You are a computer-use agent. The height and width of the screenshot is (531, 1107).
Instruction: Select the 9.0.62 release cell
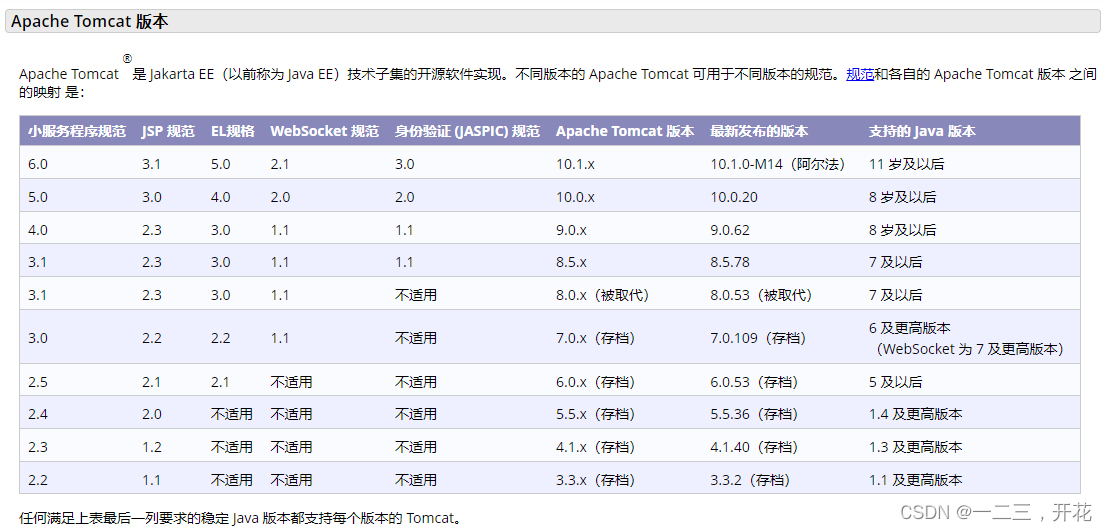coord(730,230)
